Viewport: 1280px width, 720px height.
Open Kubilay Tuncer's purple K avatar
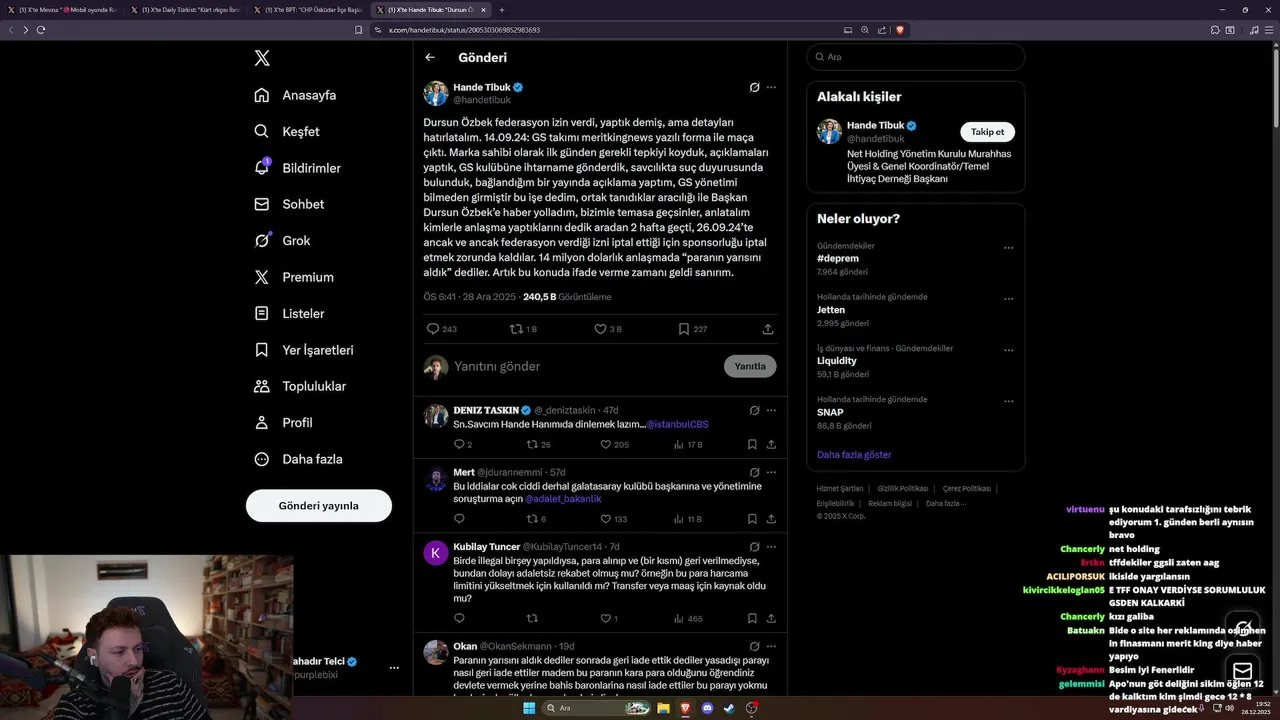436,553
